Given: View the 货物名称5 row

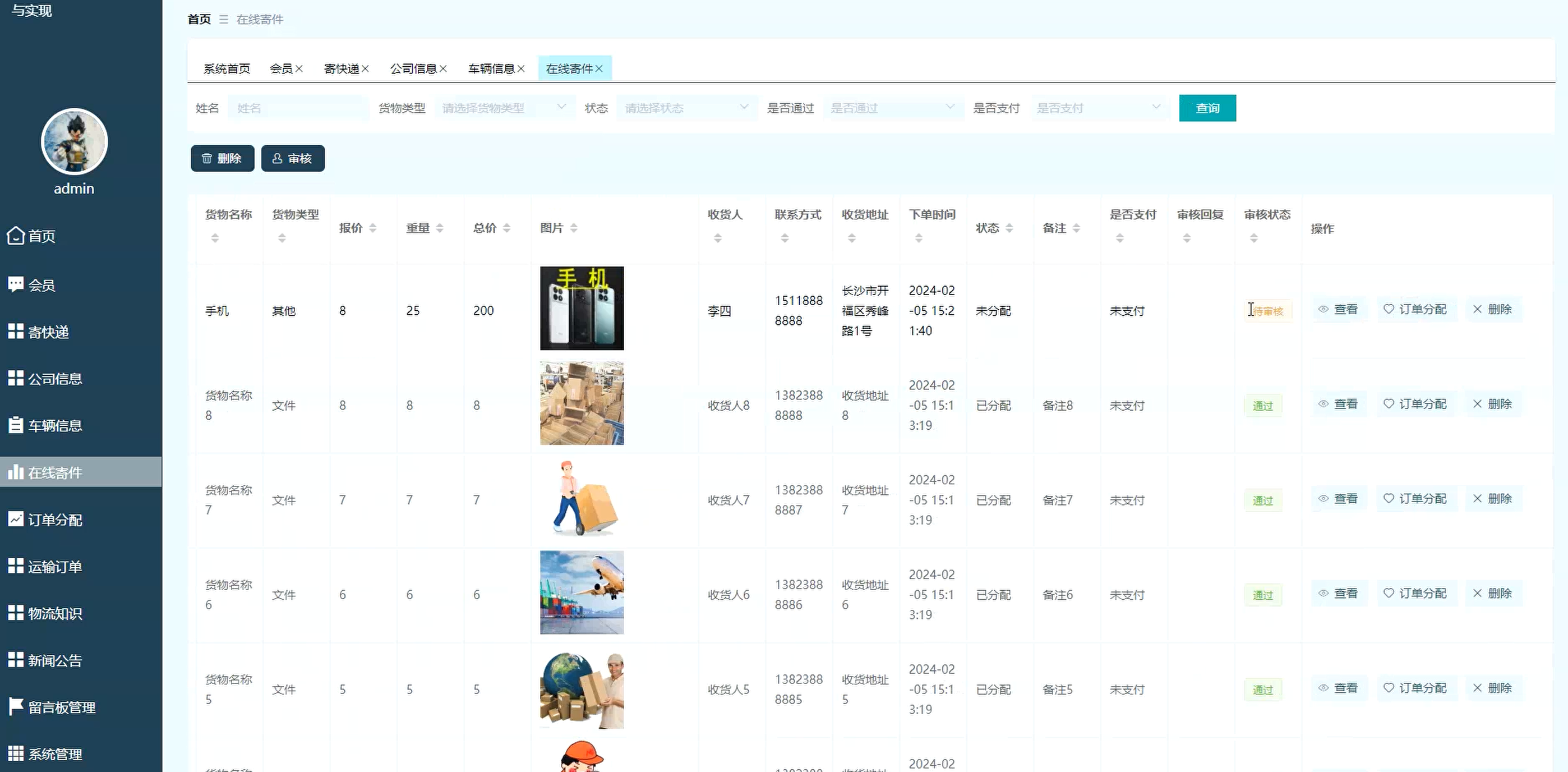Looking at the screenshot, I should [x=1339, y=688].
